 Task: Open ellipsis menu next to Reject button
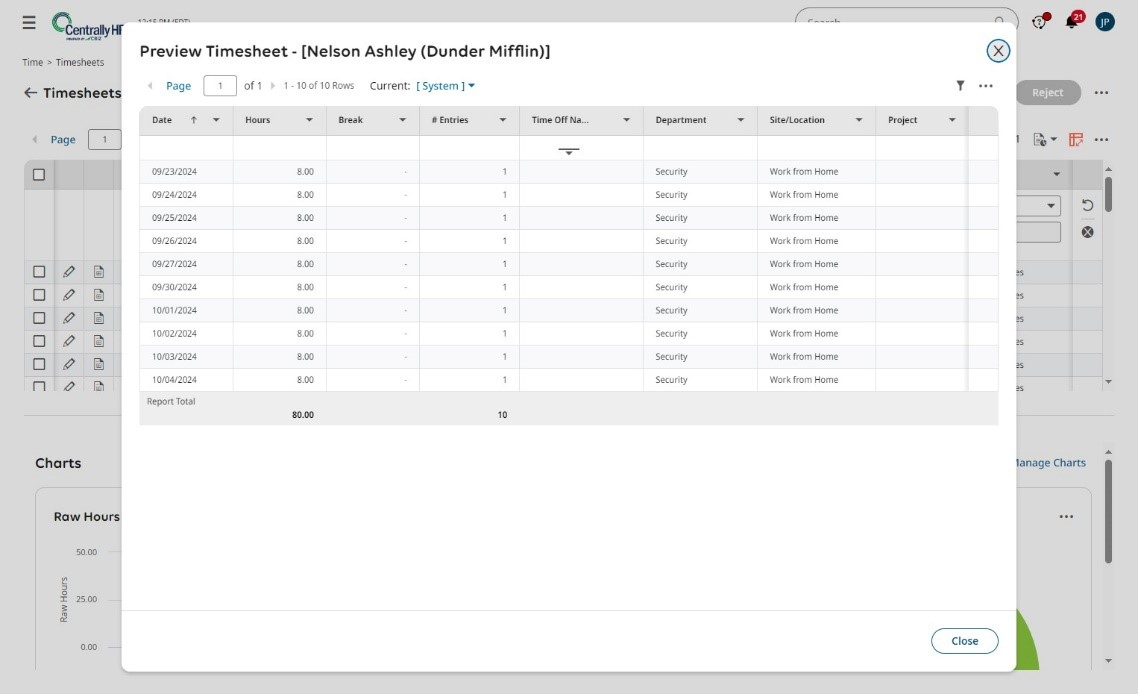click(x=1102, y=93)
